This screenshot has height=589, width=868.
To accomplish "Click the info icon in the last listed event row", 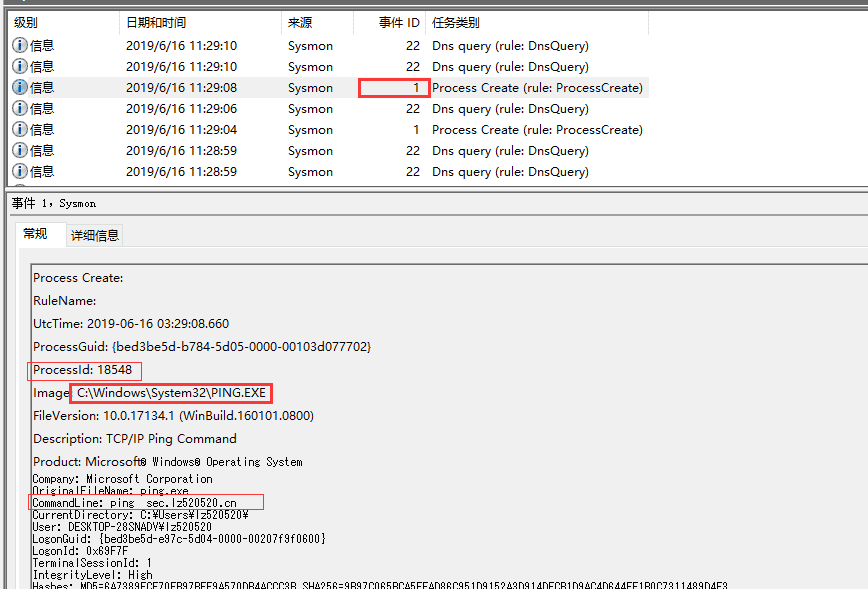I will 19,172.
